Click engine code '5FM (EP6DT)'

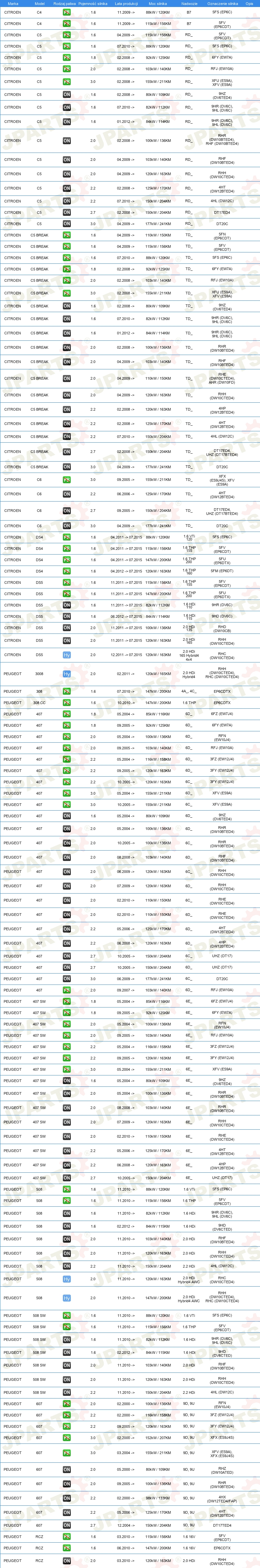click(222, 572)
